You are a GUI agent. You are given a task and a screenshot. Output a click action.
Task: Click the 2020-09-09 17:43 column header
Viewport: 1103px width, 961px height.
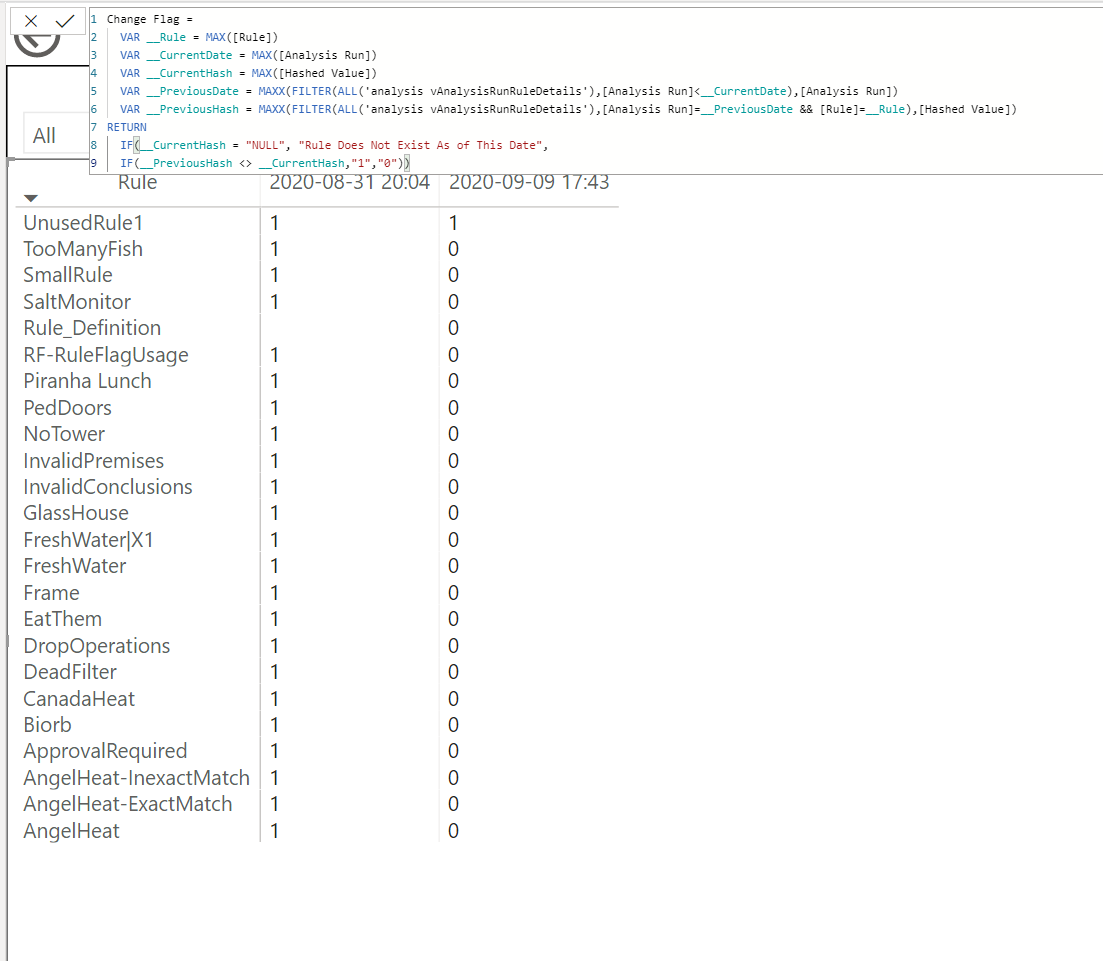(529, 182)
